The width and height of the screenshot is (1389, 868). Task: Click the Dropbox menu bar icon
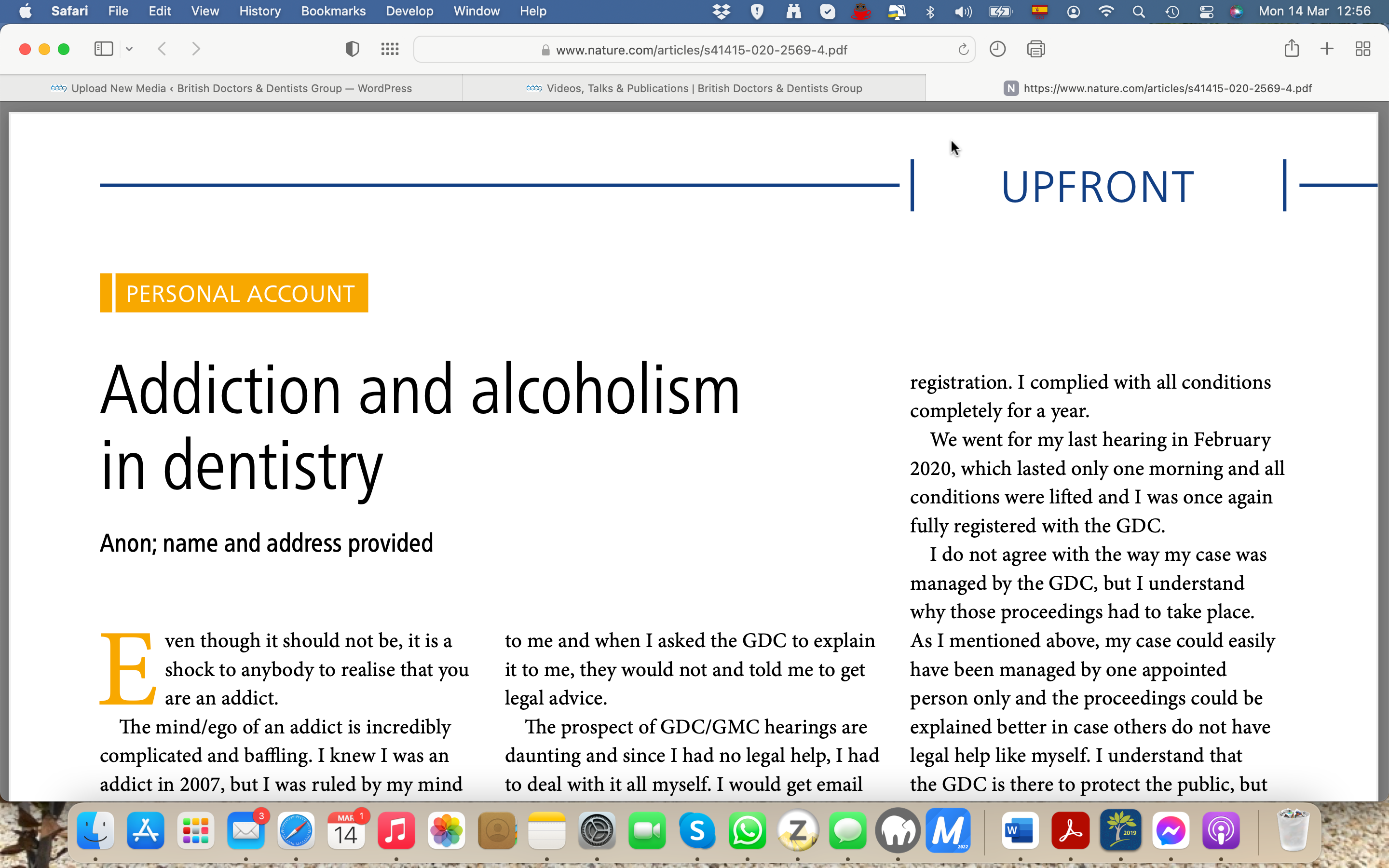tap(722, 12)
